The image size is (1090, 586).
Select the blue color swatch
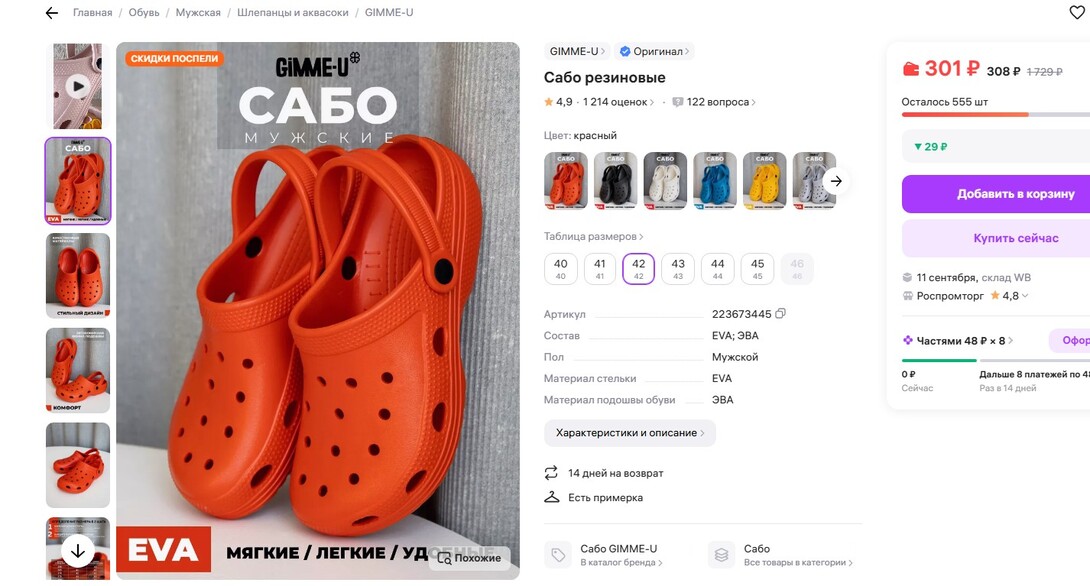click(x=715, y=181)
